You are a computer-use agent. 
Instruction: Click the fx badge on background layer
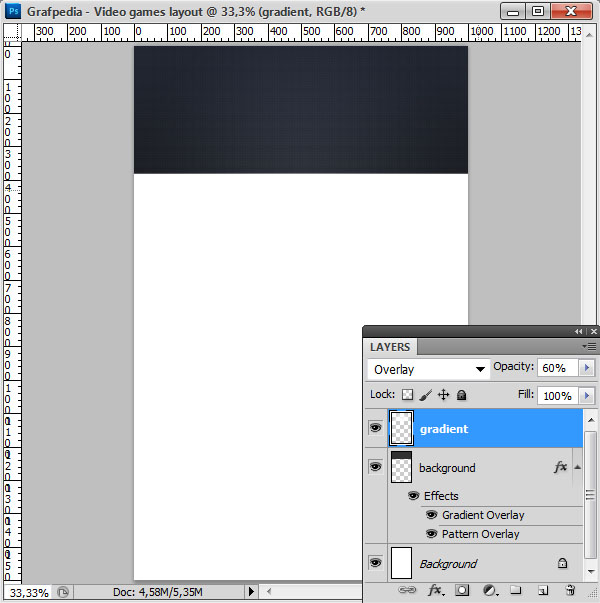(560, 467)
